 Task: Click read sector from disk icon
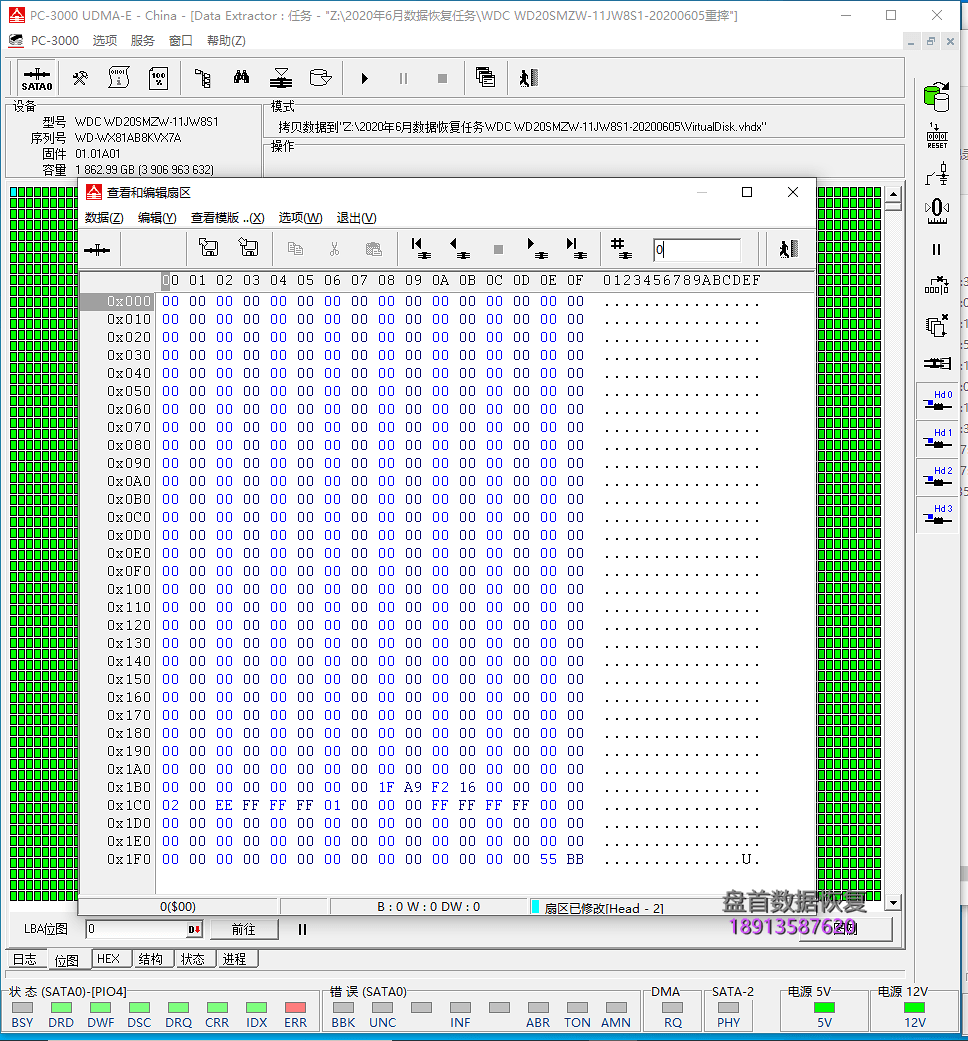tap(208, 248)
